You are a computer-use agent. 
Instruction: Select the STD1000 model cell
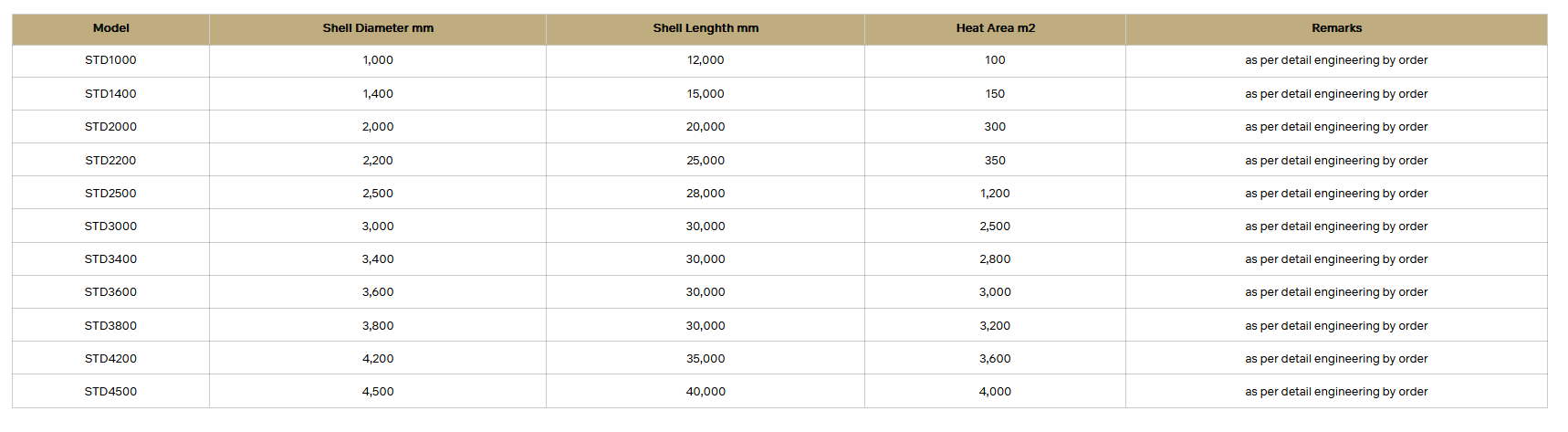click(x=110, y=60)
